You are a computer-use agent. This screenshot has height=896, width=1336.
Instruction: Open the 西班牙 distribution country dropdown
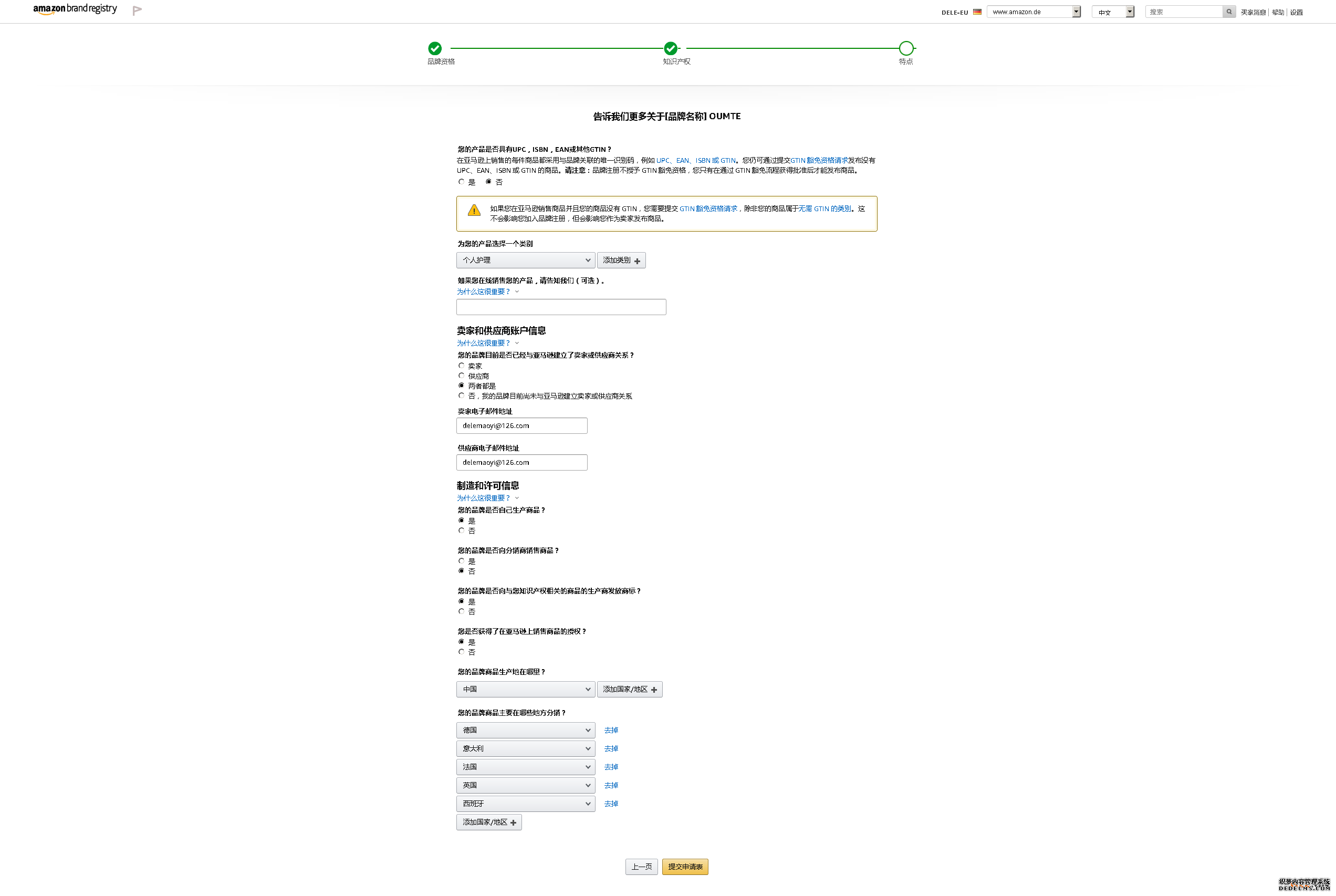tap(526, 804)
